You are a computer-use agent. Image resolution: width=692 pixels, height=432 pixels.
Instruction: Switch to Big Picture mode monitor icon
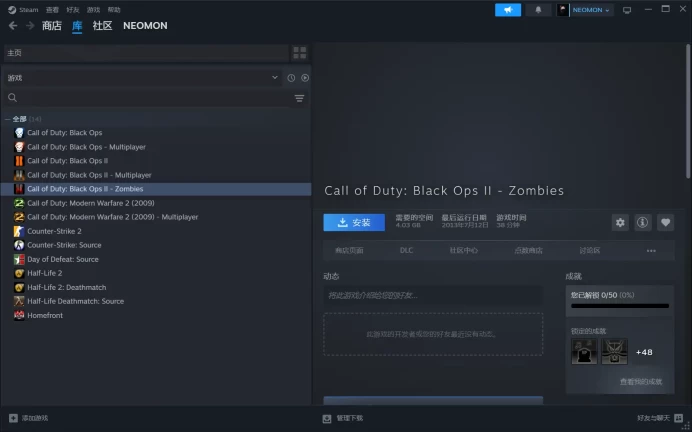(627, 10)
